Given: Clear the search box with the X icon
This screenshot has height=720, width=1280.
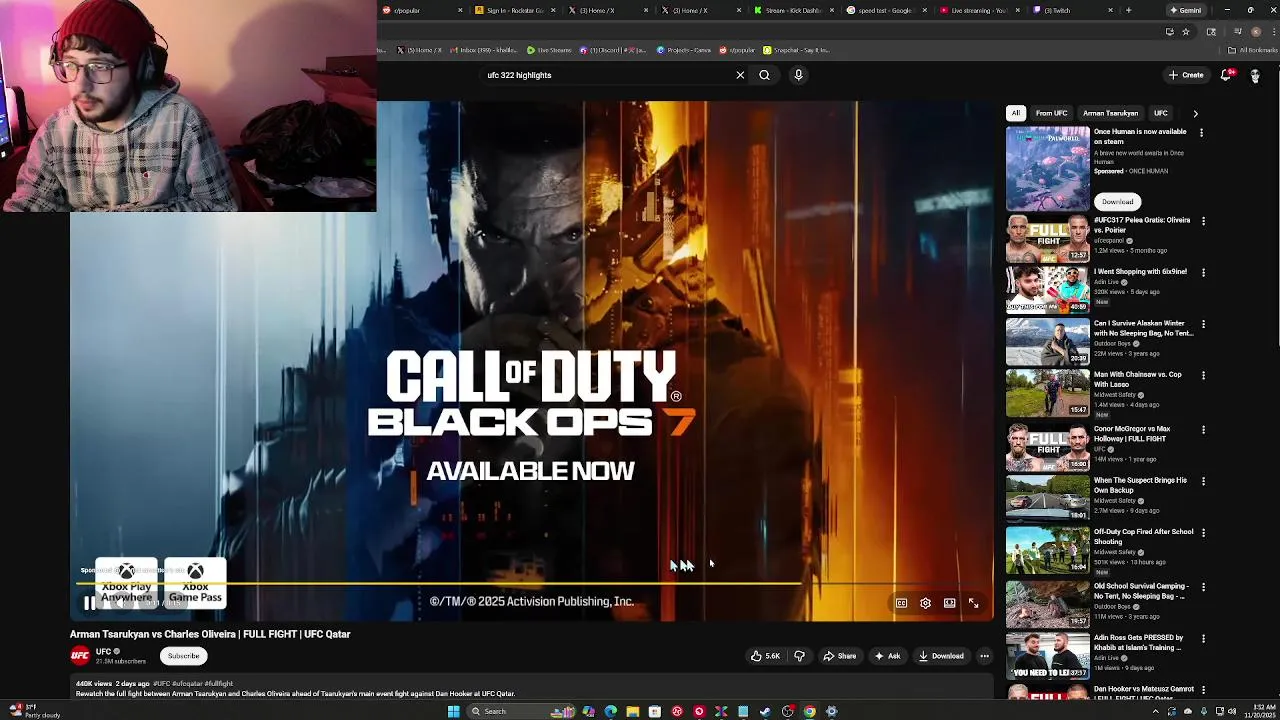Looking at the screenshot, I should (740, 75).
